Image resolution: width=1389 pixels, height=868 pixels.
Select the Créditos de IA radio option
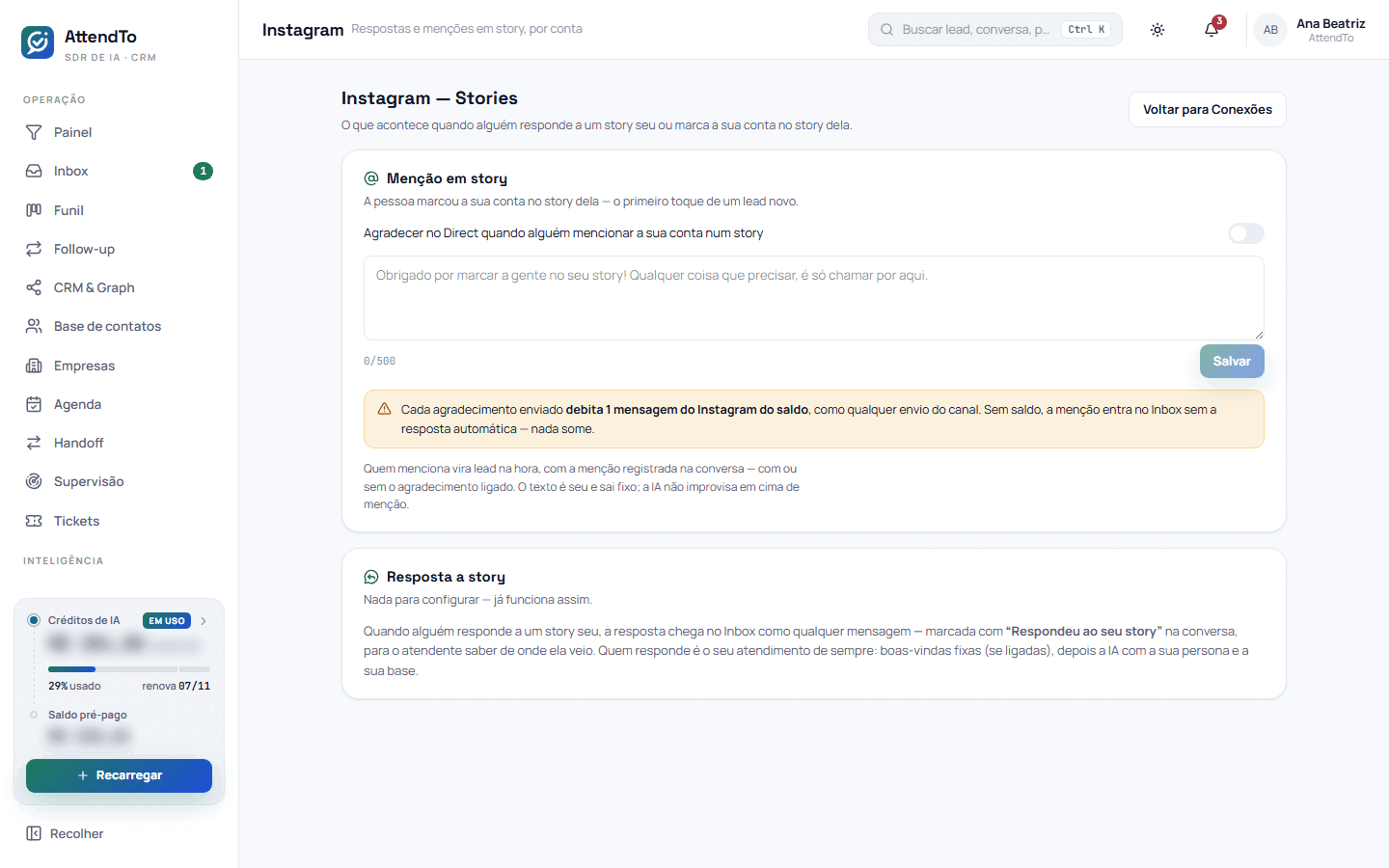tap(34, 620)
